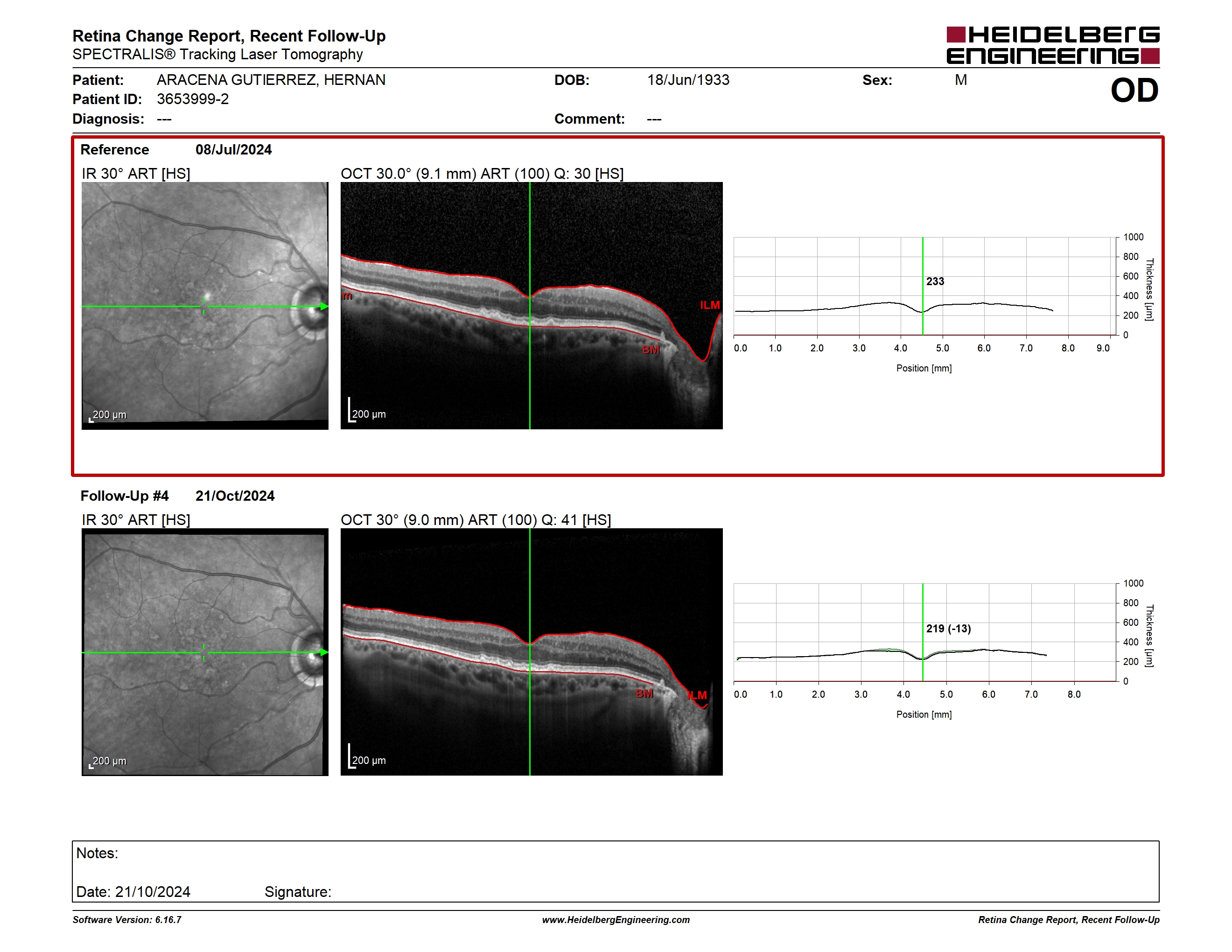Click the DOB value 18/Jun/1933
Viewport: 1232px width, 952px height.
tap(688, 80)
